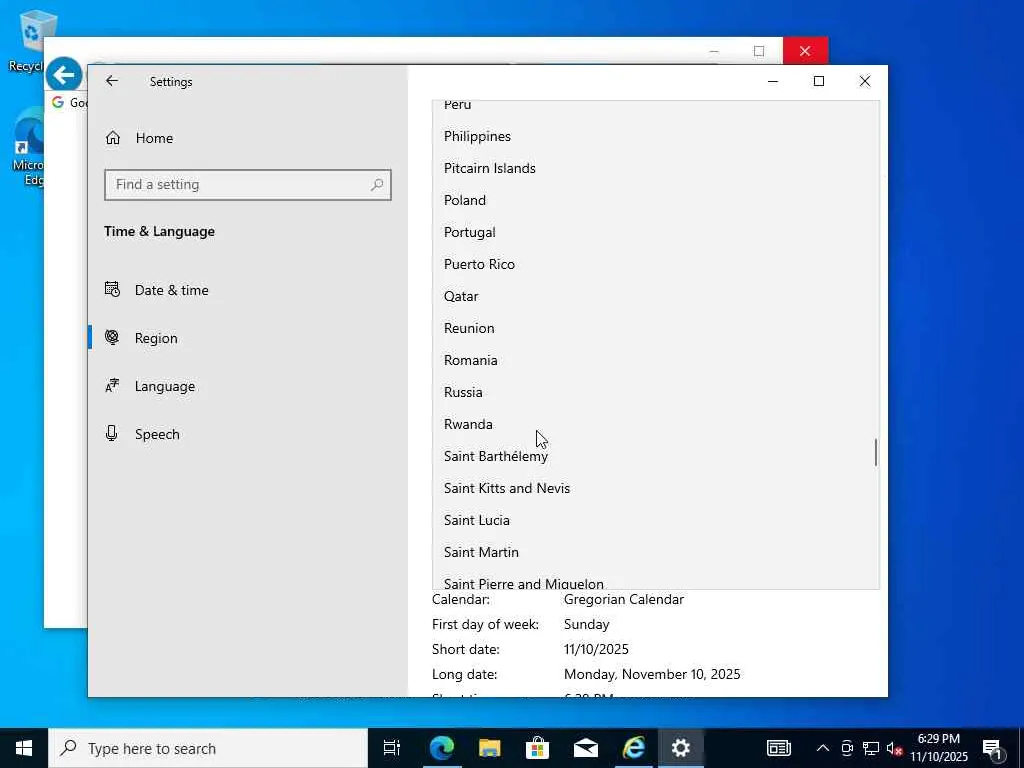Open News and interests on the taskbar
Viewport: 1024px width, 768px height.
click(x=778, y=748)
